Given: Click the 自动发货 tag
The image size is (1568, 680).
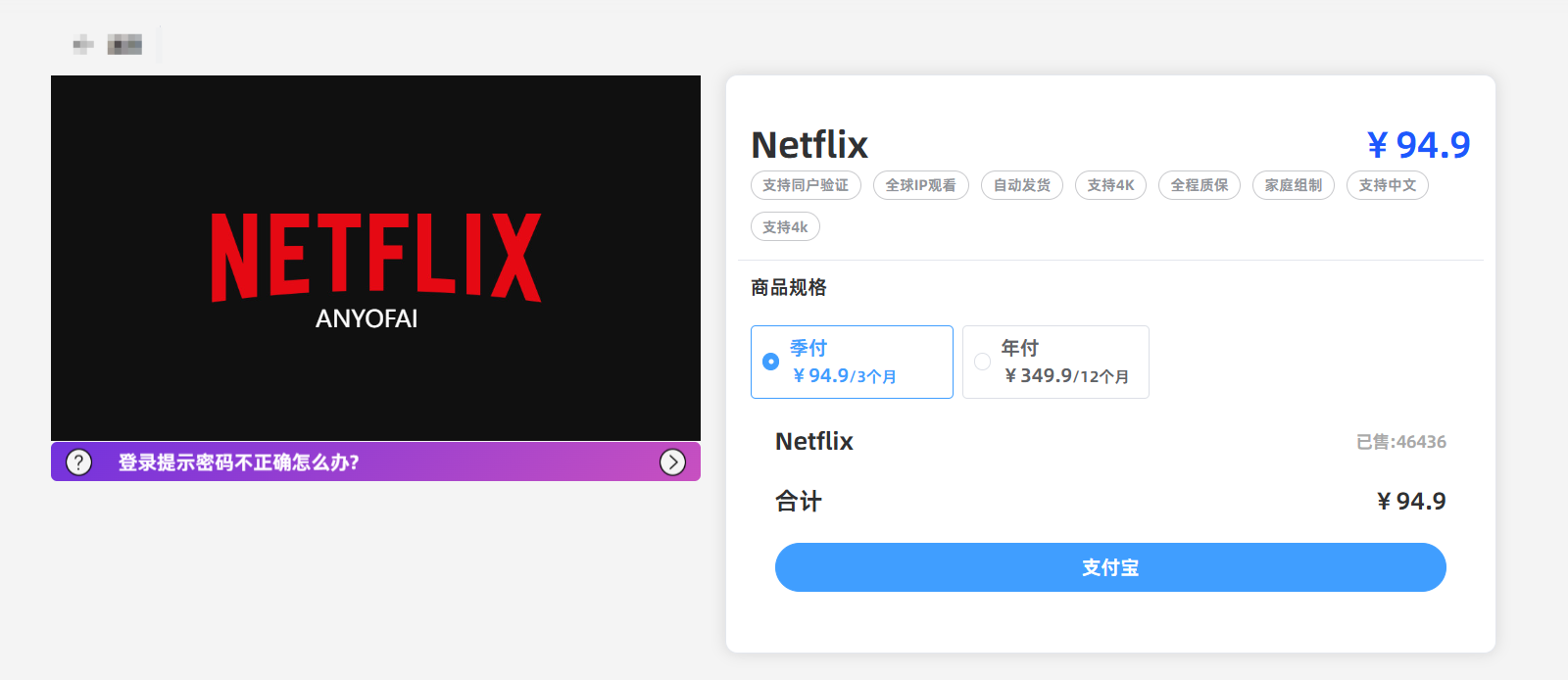Looking at the screenshot, I should tap(1022, 185).
